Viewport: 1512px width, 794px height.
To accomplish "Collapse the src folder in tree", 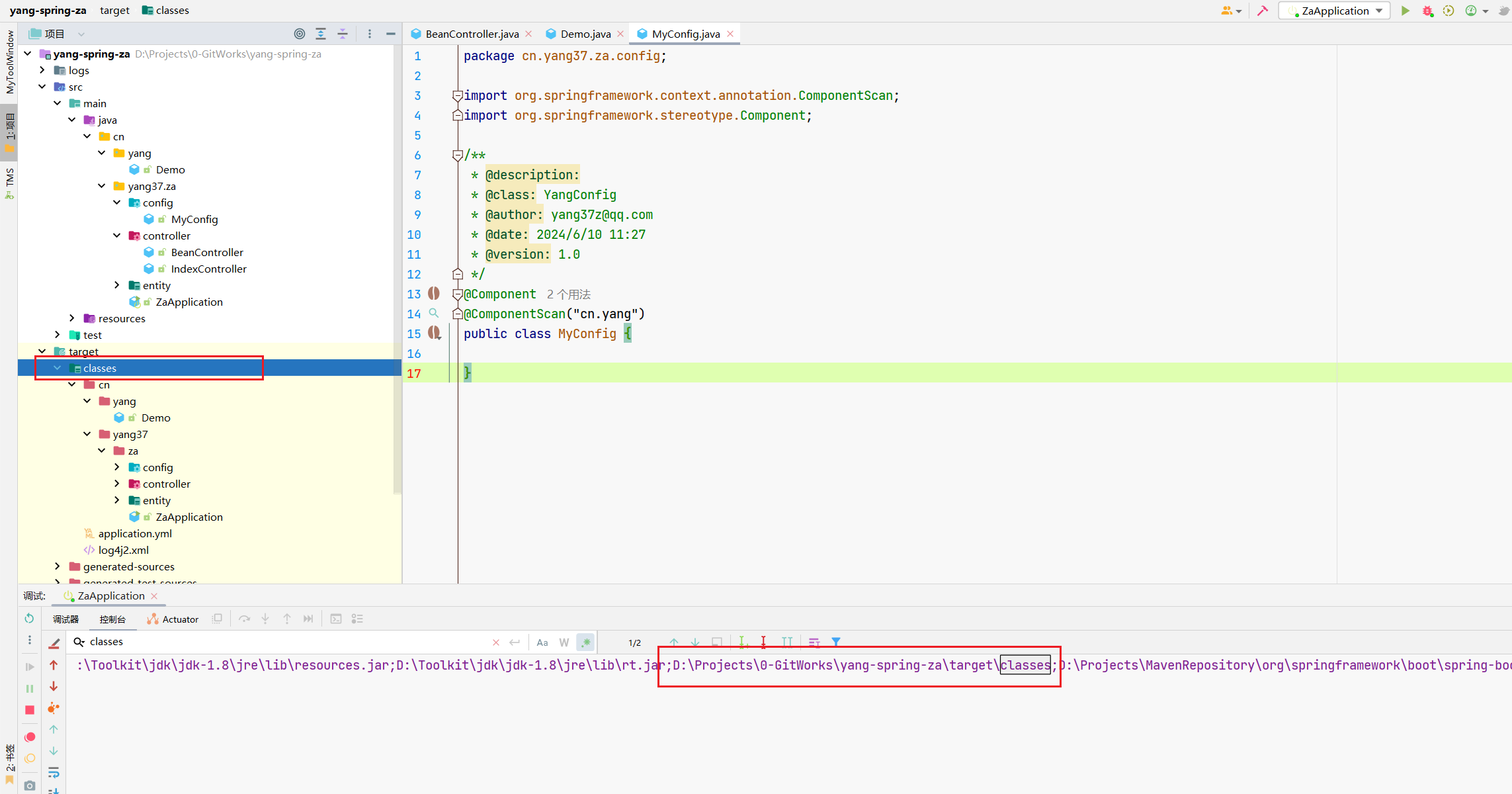I will (x=42, y=87).
